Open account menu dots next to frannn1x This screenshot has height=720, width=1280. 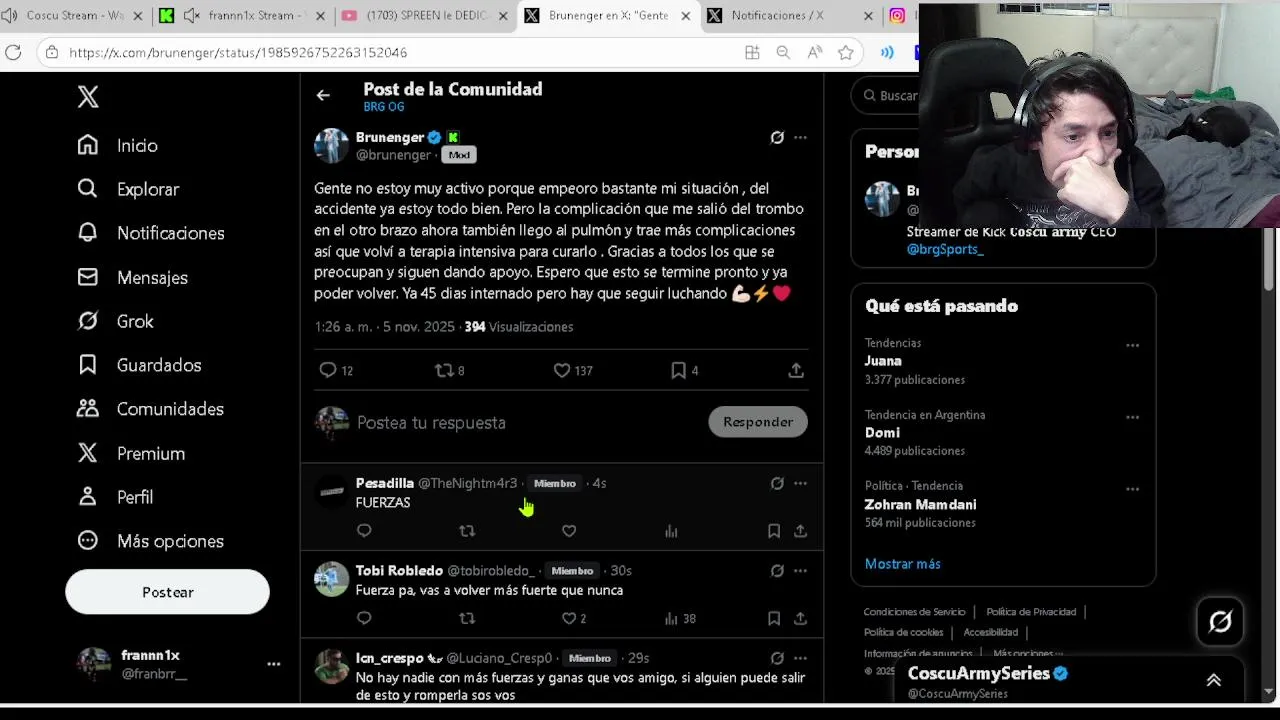[273, 664]
